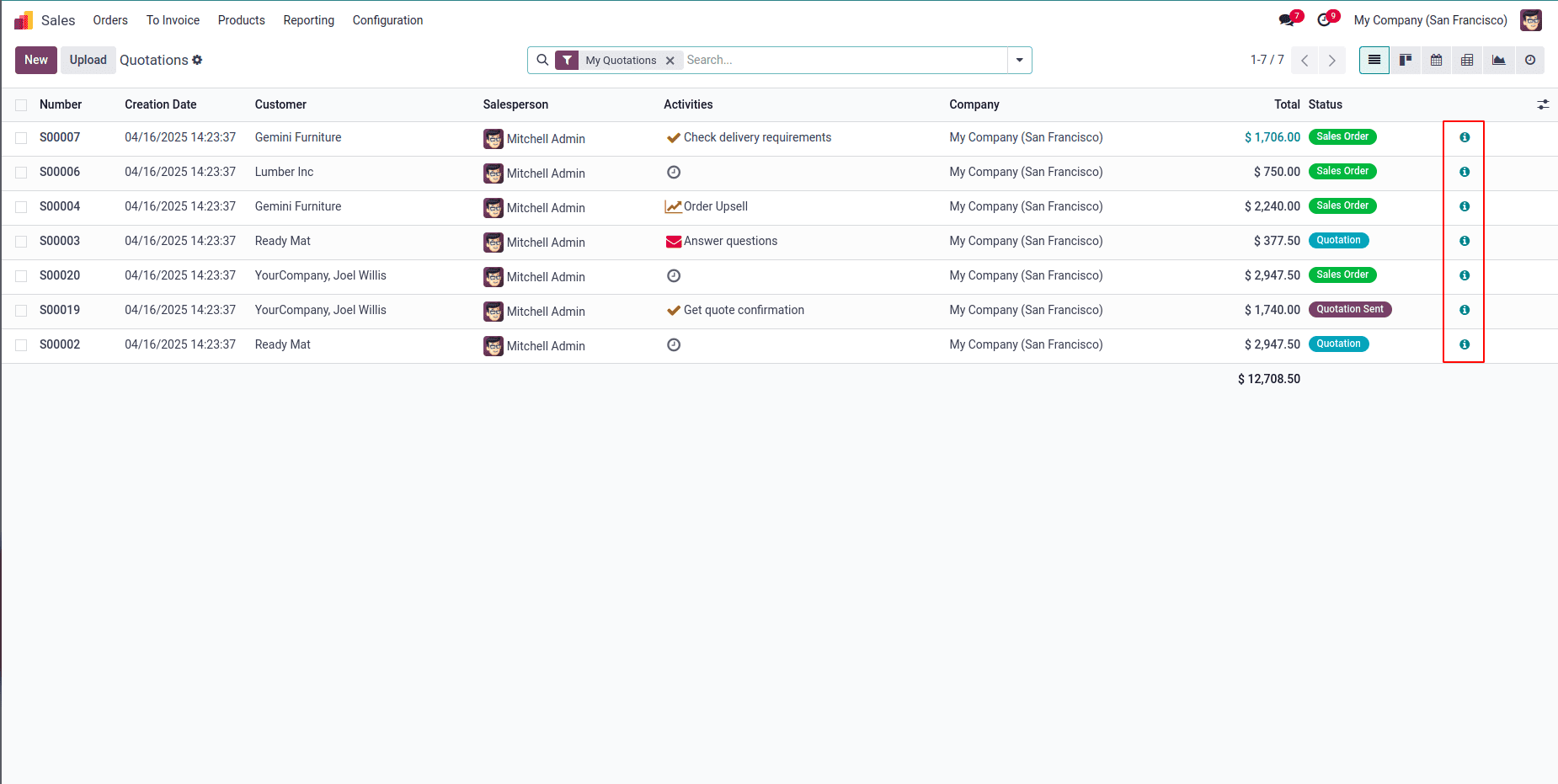Sort by Number column header

[61, 104]
